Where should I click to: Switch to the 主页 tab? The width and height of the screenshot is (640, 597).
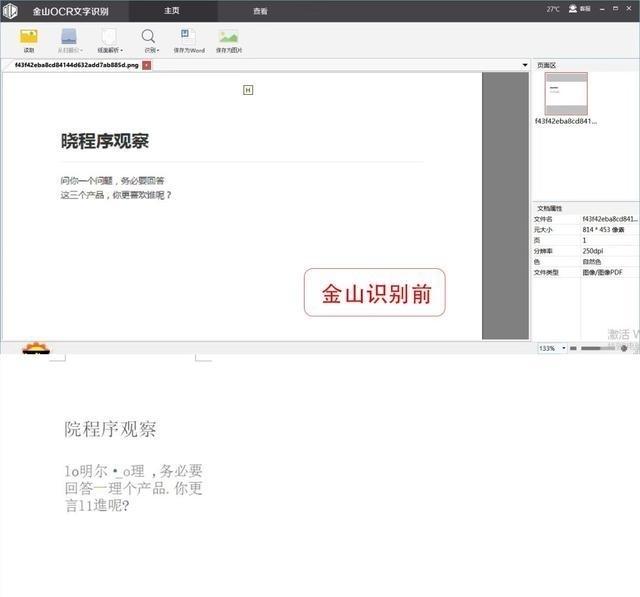pyautogui.click(x=172, y=11)
